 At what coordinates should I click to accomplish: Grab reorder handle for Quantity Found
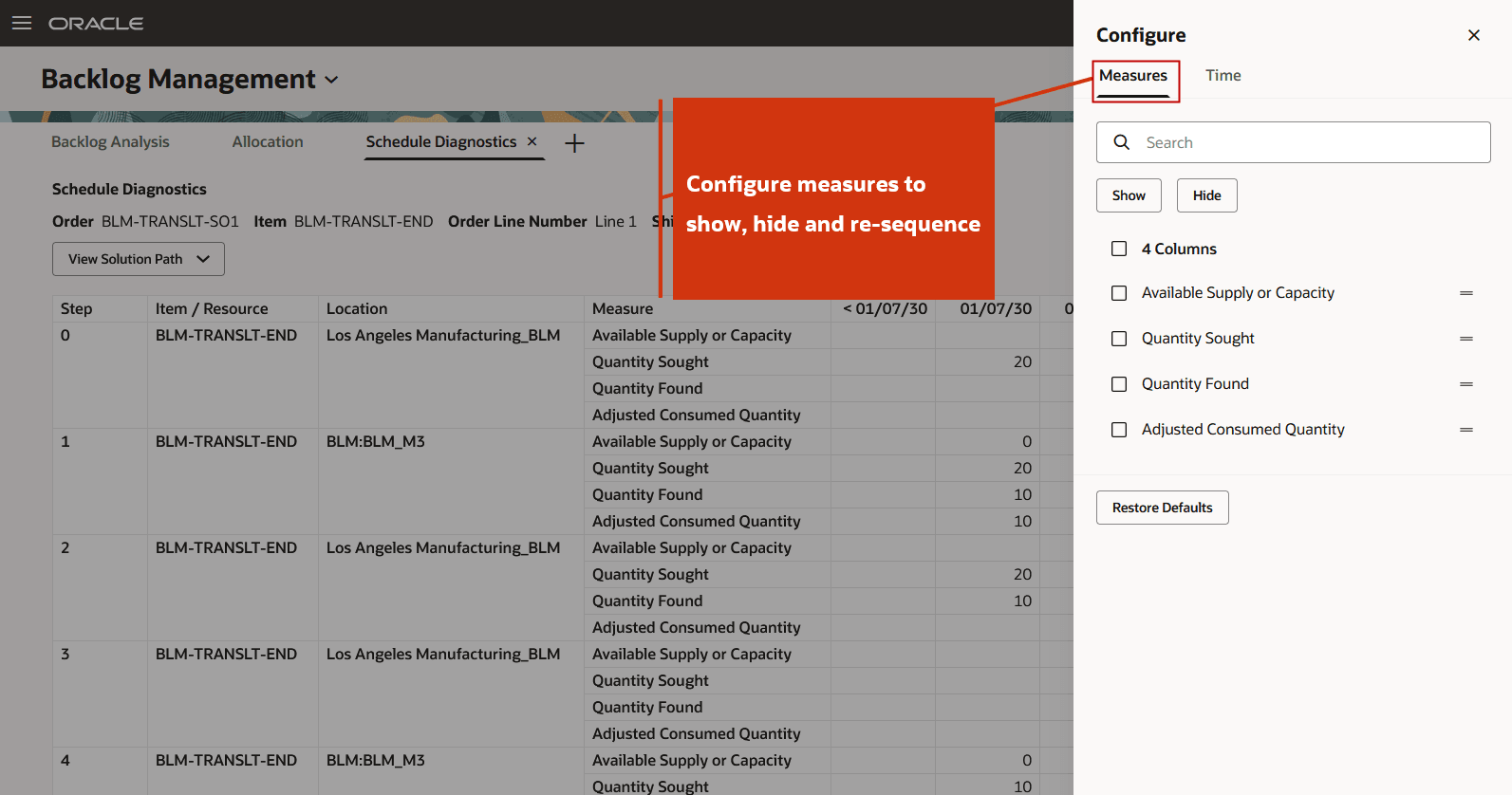(x=1466, y=384)
